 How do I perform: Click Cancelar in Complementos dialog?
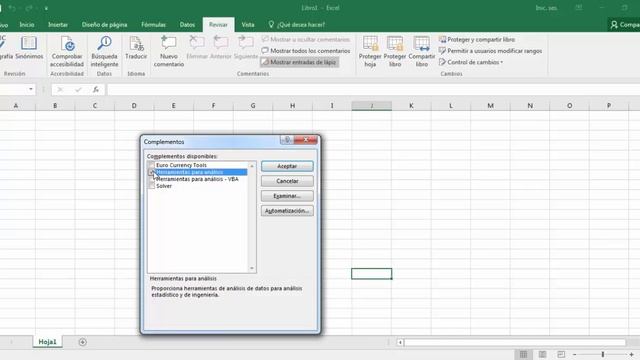pos(287,181)
